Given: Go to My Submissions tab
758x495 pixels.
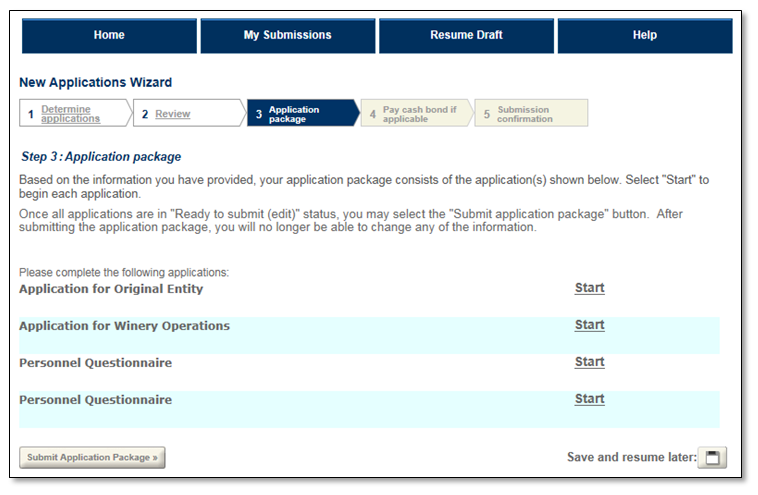Looking at the screenshot, I should (287, 35).
